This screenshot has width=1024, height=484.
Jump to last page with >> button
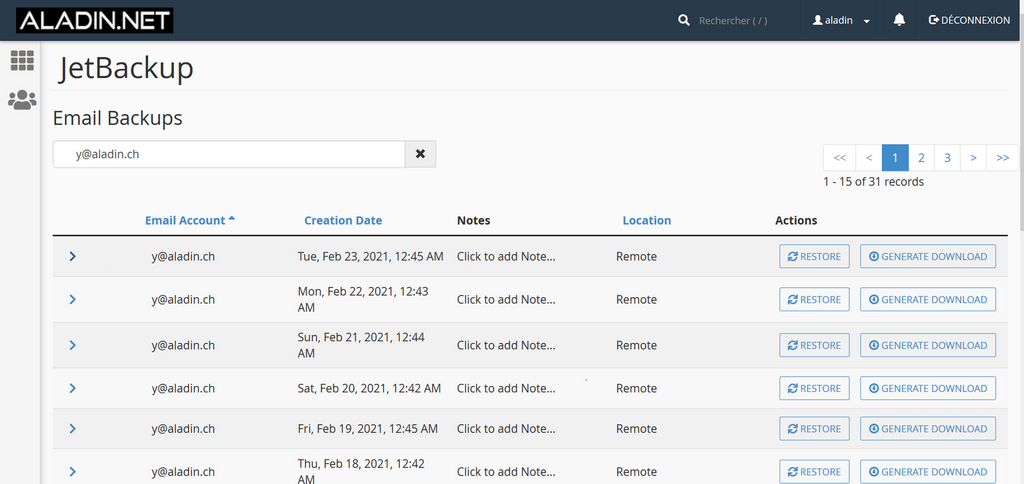tap(1002, 157)
